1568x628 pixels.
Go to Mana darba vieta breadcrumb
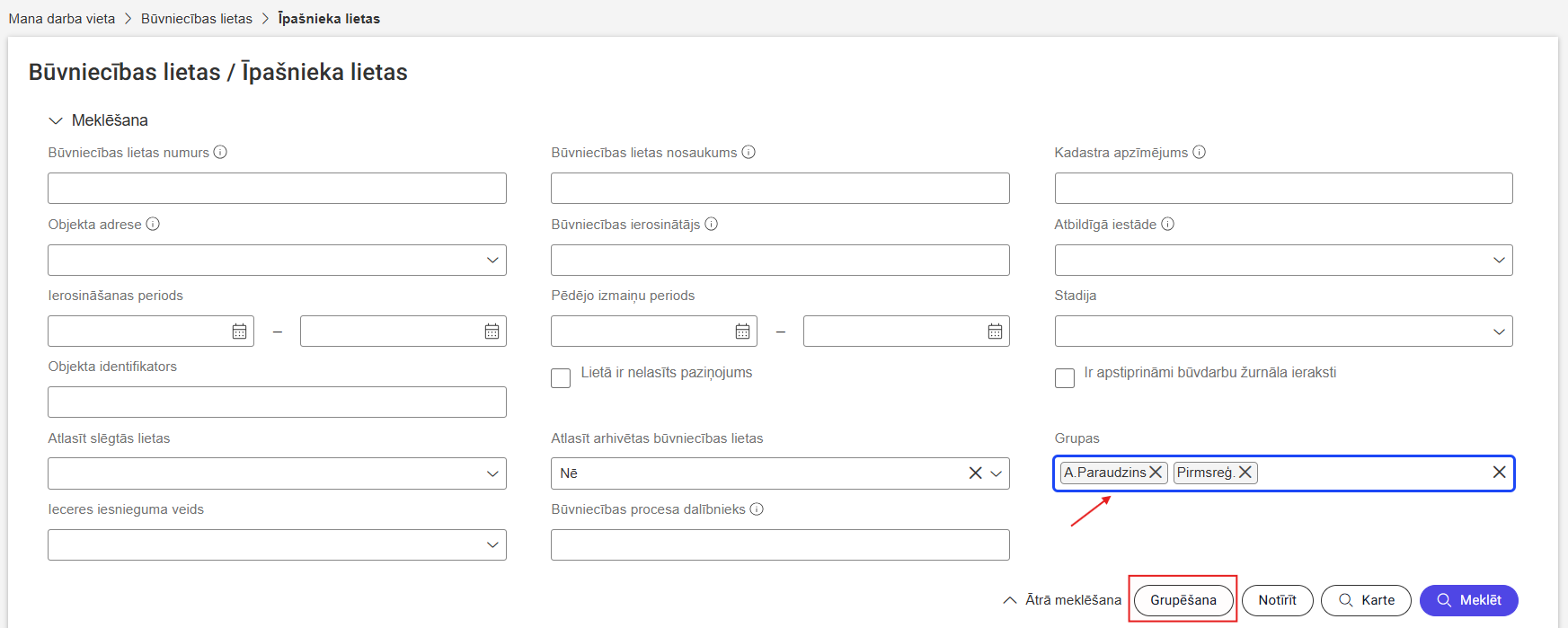62,19
